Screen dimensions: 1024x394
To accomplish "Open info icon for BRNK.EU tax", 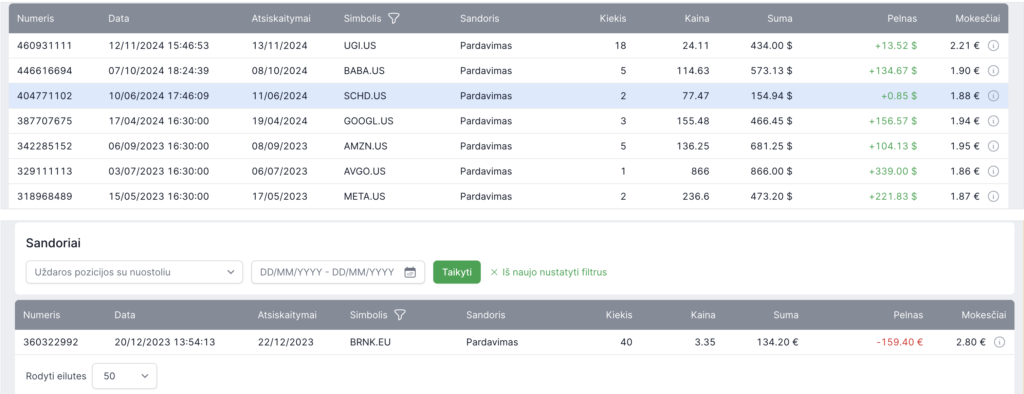I will pyautogui.click(x=999, y=342).
